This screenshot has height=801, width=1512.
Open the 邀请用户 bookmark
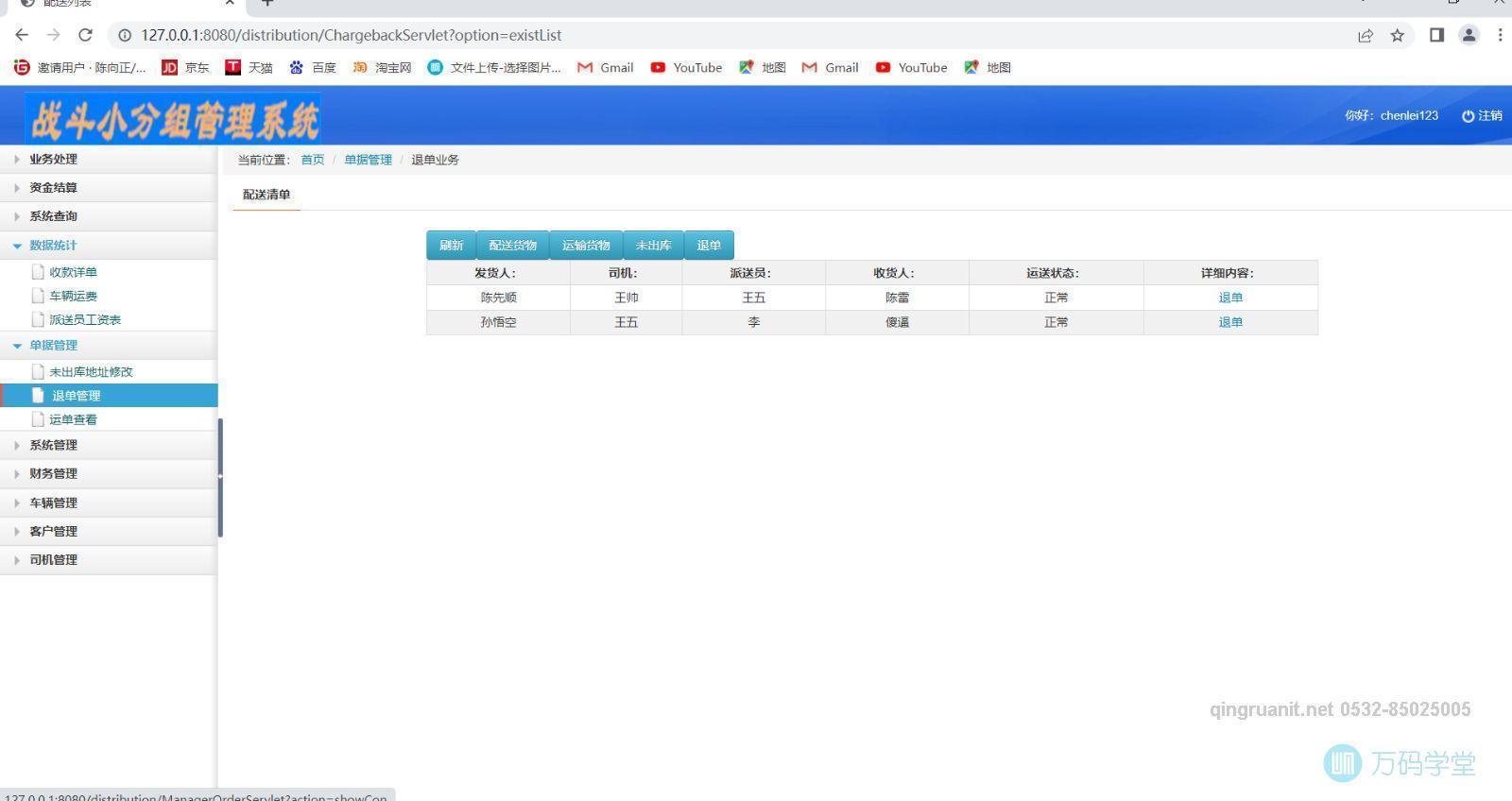point(80,67)
